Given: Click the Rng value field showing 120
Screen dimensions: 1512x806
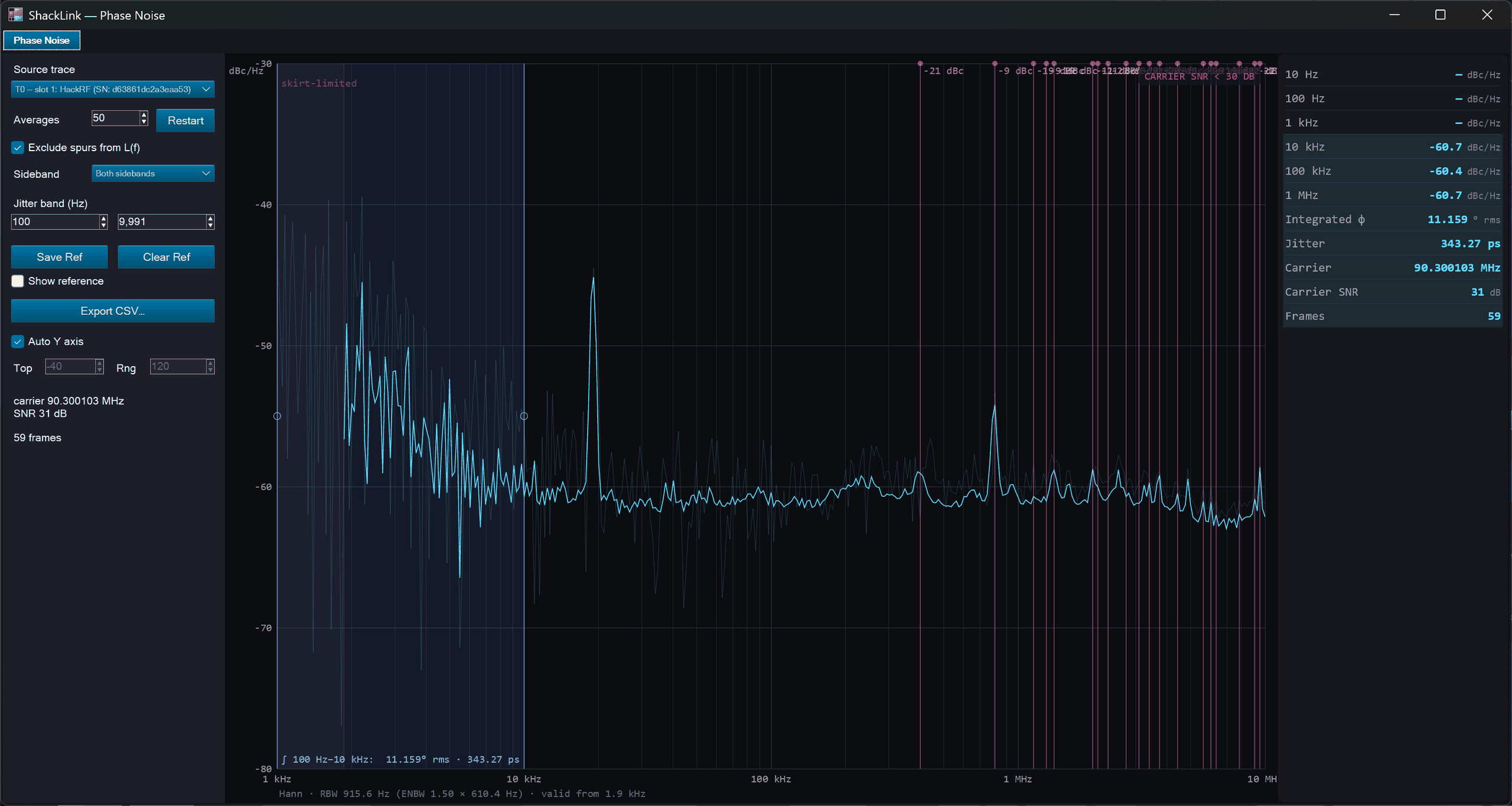Looking at the screenshot, I should pos(178,366).
